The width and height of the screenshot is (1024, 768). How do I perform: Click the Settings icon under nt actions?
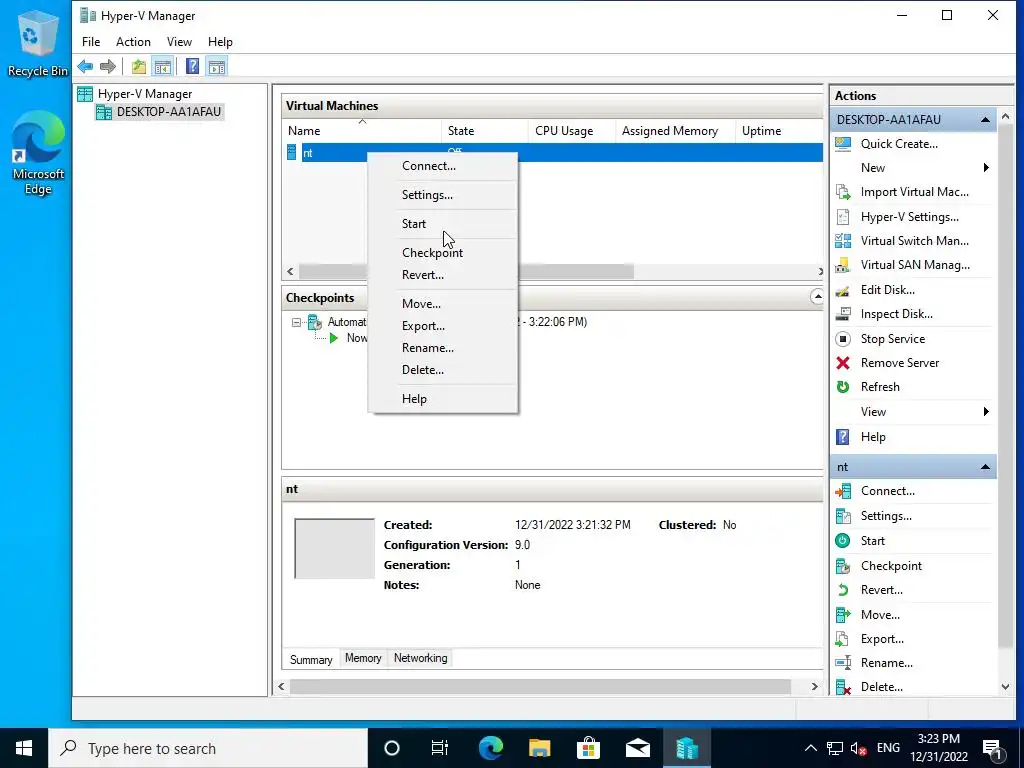point(843,516)
